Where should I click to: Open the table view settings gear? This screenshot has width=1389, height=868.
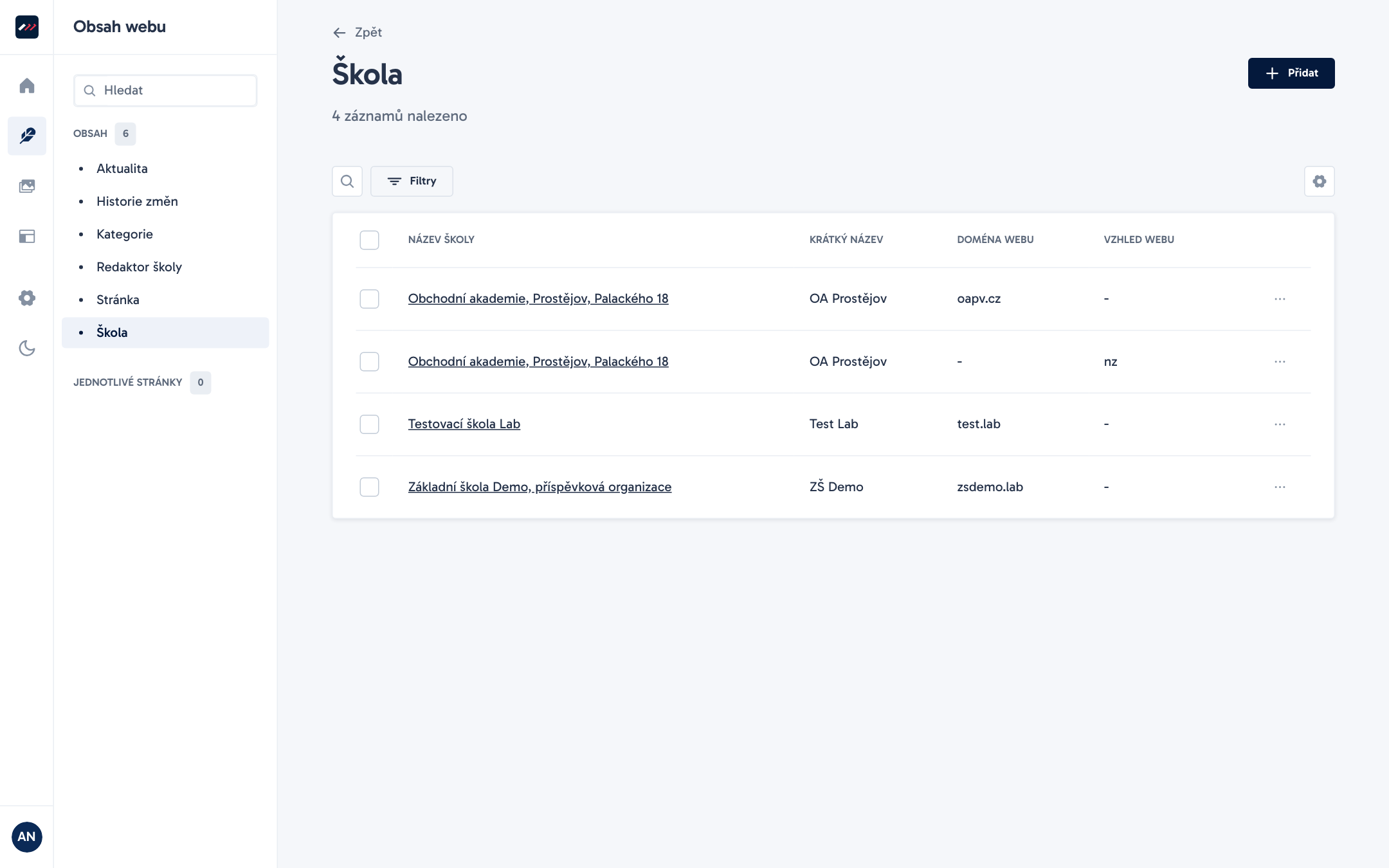pos(1320,181)
